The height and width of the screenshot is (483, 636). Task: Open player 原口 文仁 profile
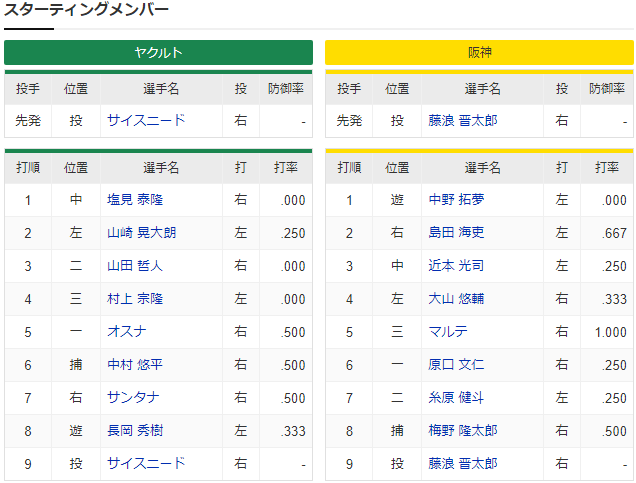coord(456,365)
